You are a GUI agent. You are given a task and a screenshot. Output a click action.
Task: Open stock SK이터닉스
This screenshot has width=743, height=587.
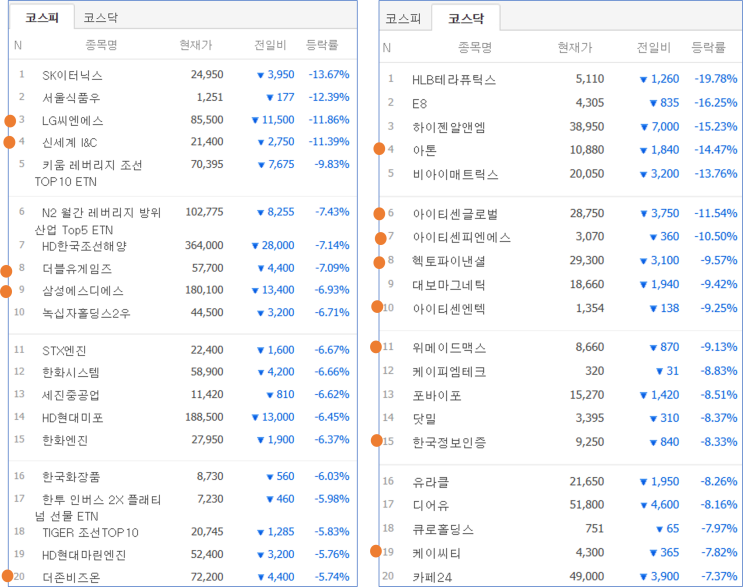pyautogui.click(x=72, y=75)
